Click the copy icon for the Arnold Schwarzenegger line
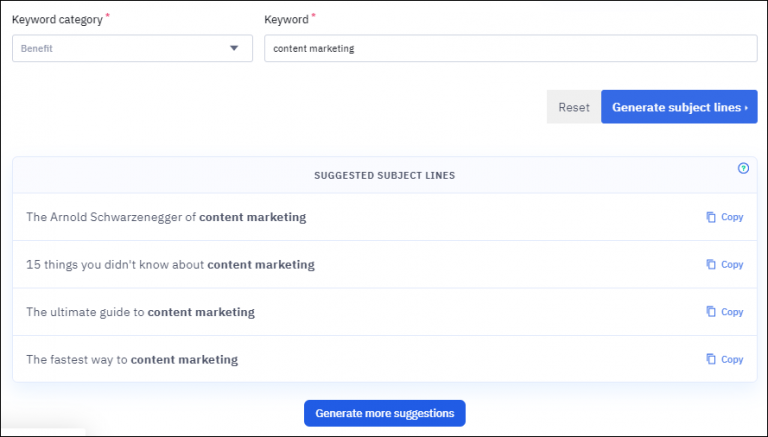Screen dimensions: 768x437 click(711, 217)
